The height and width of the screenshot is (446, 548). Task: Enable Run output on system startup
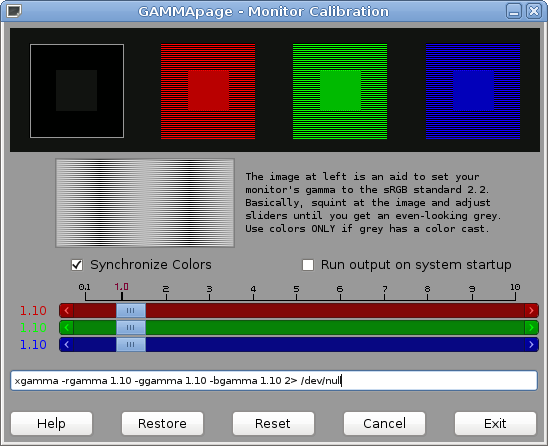point(308,265)
